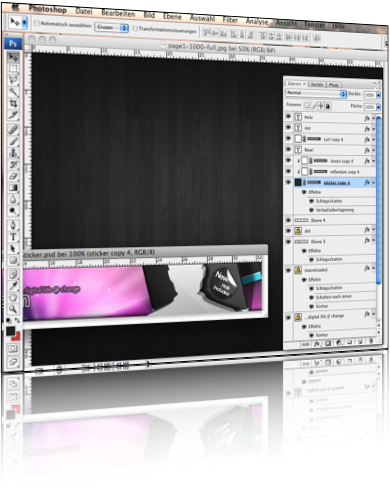Switch to the Pfade tab
390x494 pixels.
point(334,85)
